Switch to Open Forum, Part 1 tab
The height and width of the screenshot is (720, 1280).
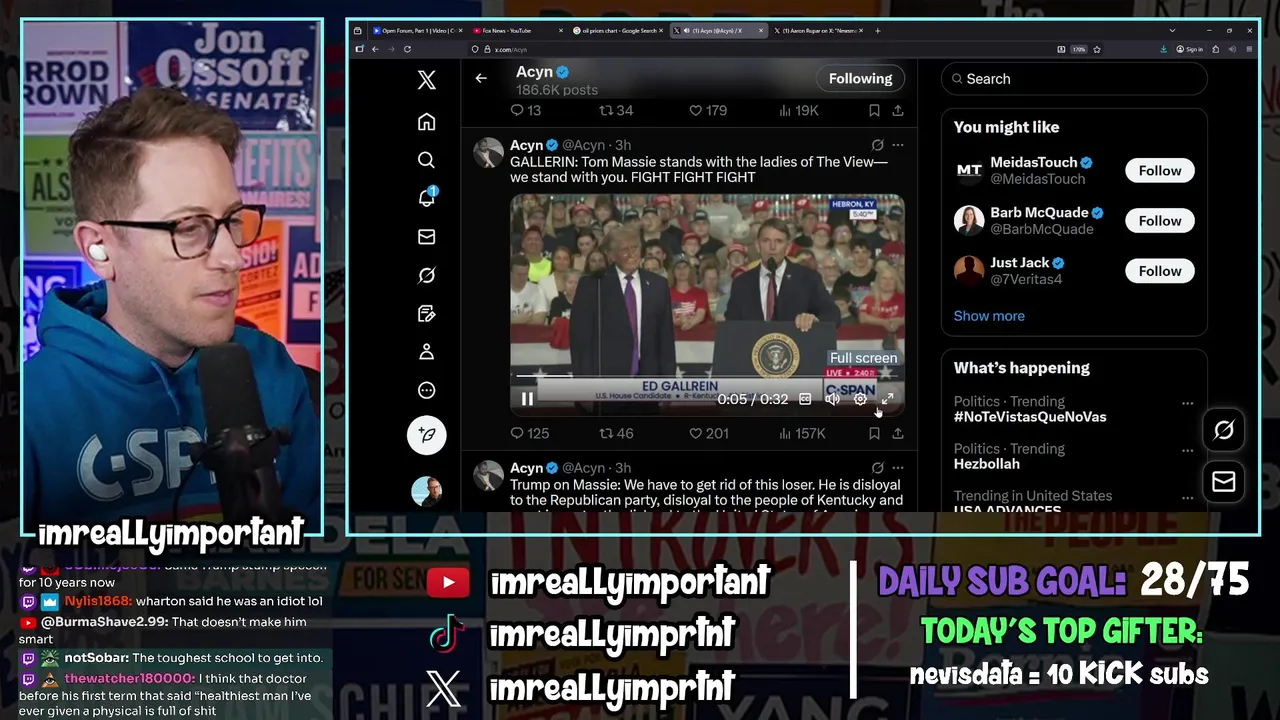click(x=418, y=31)
